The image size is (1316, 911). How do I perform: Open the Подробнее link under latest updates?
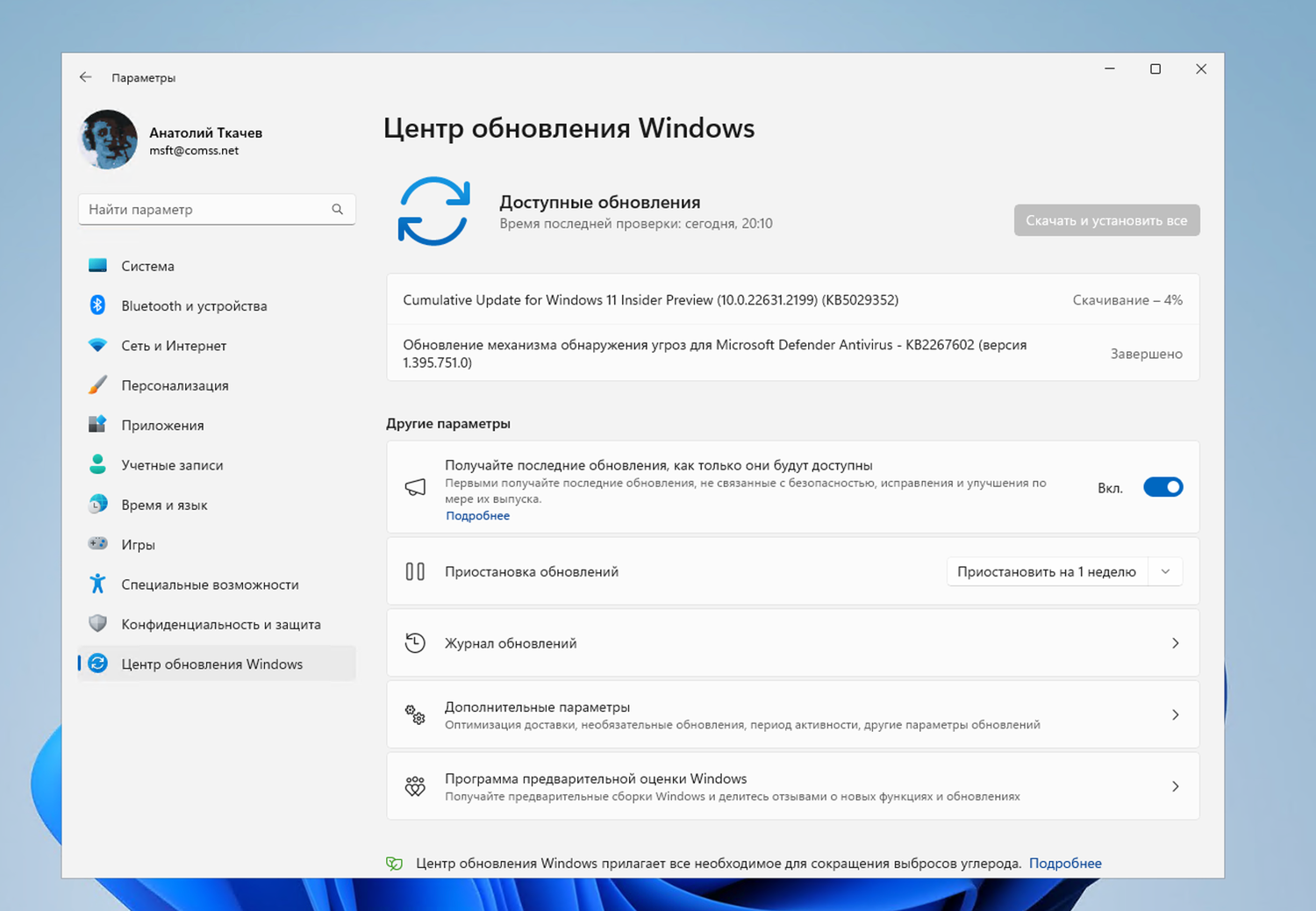pyautogui.click(x=477, y=515)
